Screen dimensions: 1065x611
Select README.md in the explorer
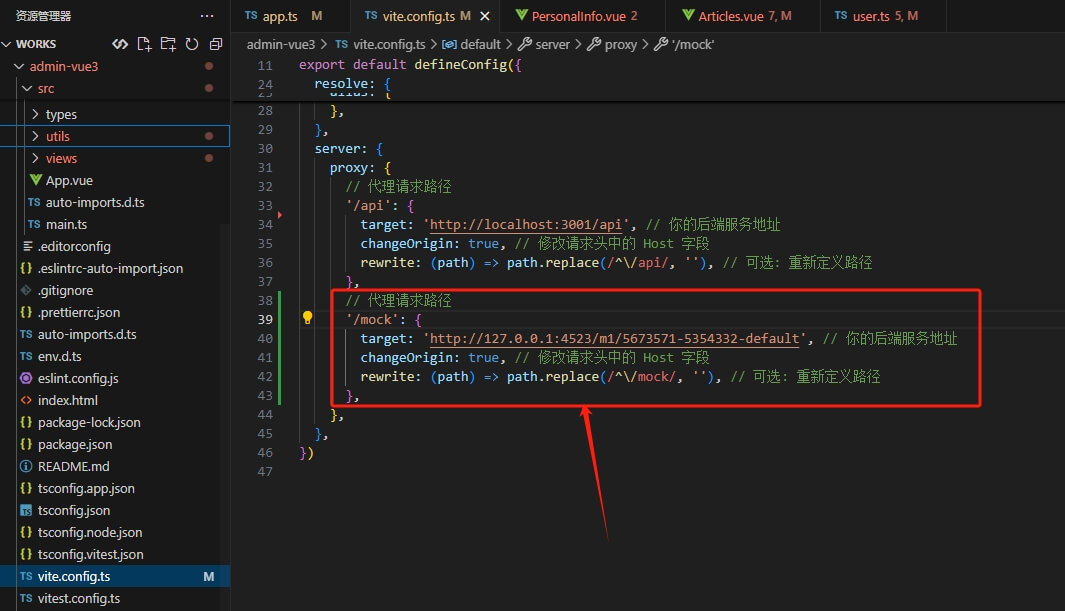click(x=73, y=466)
